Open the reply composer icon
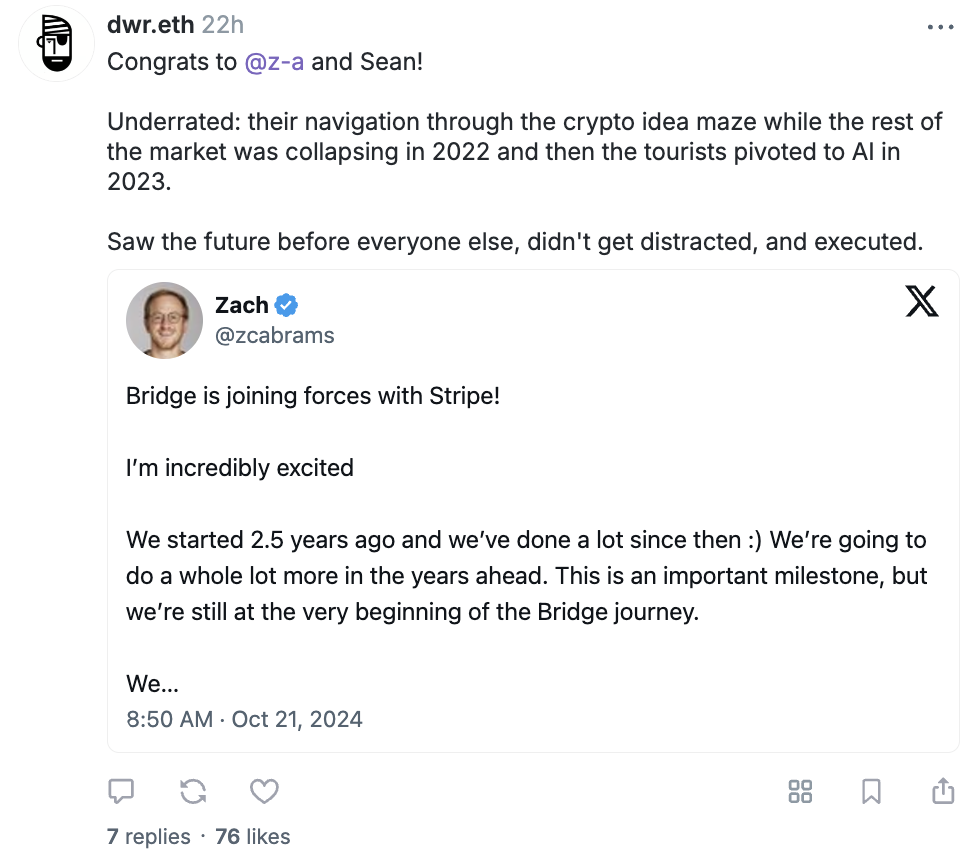The width and height of the screenshot is (980, 866). click(120, 791)
